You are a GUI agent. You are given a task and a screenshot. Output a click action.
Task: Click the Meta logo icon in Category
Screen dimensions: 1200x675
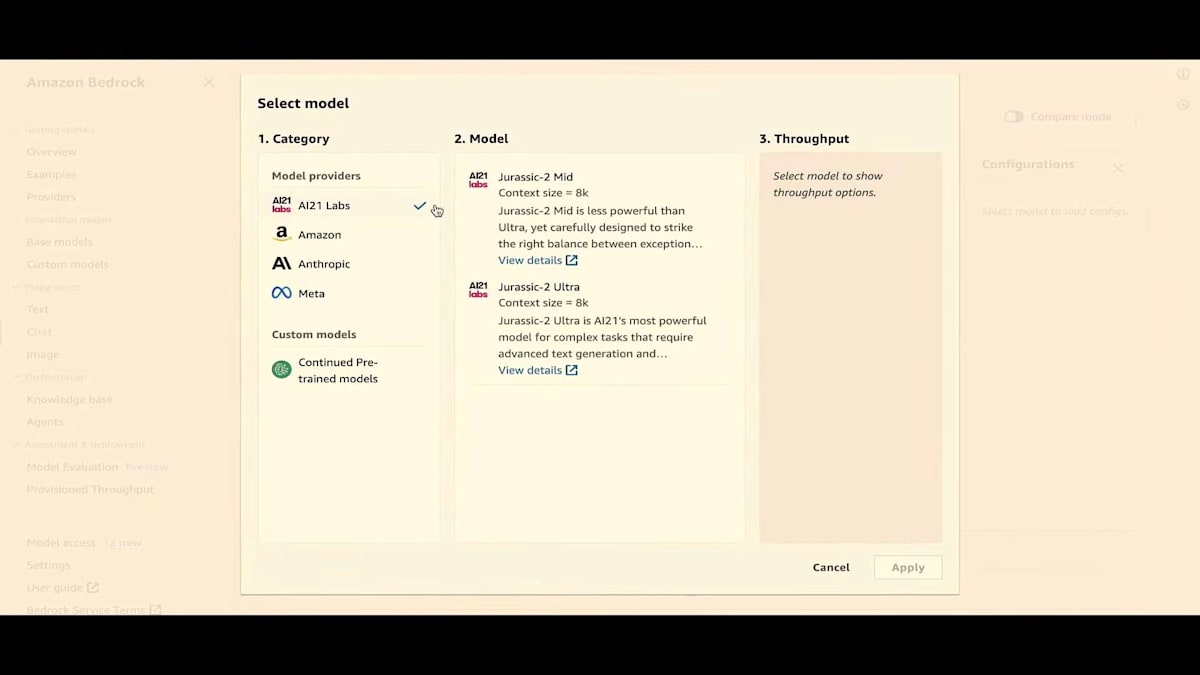pyautogui.click(x=282, y=293)
